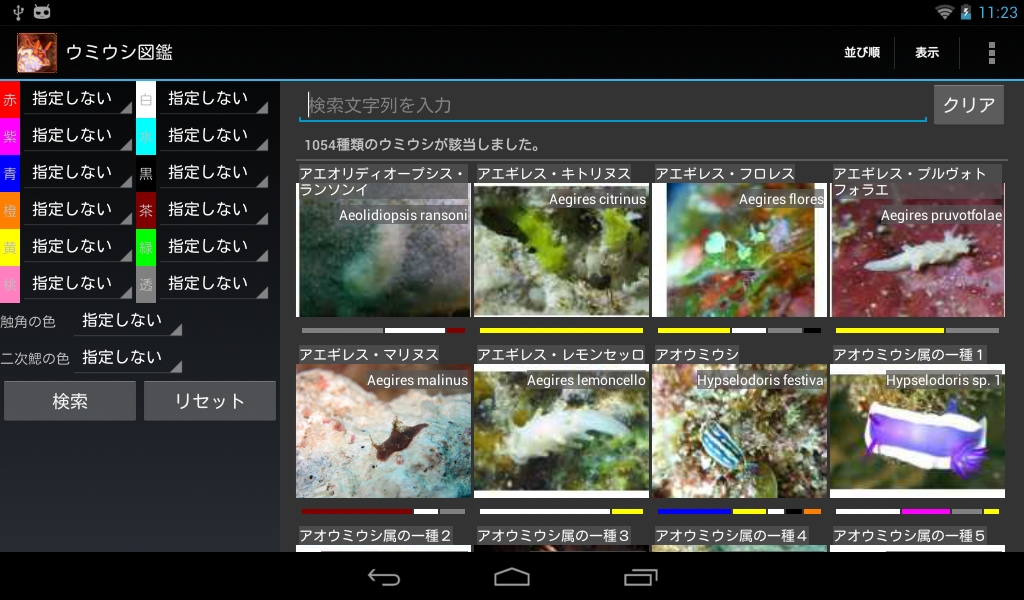This screenshot has width=1024, height=600.
Task: Tap the sea slug app logo icon
Action: click(x=37, y=52)
